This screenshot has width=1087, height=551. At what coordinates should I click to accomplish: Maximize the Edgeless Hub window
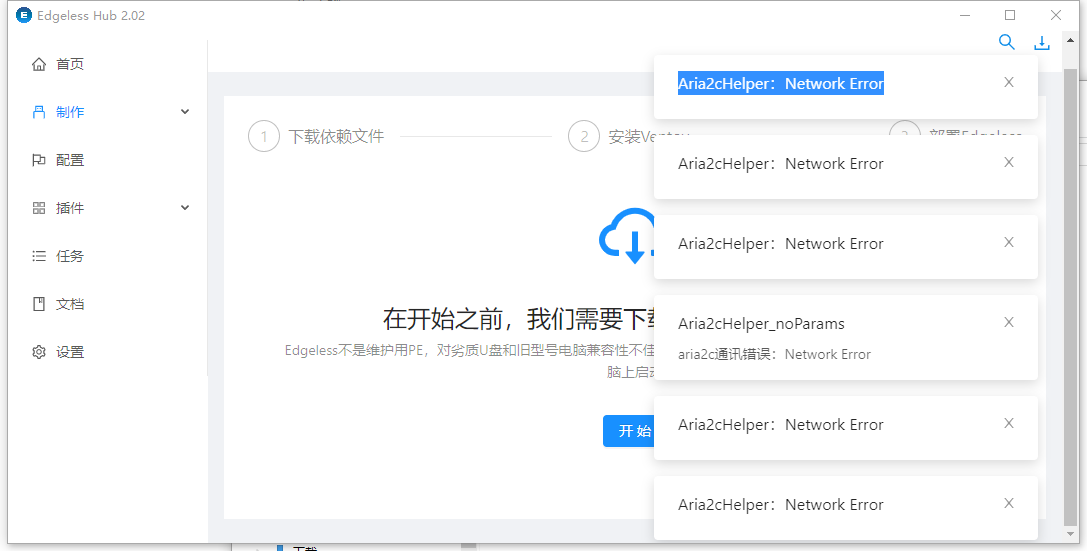click(x=1010, y=15)
